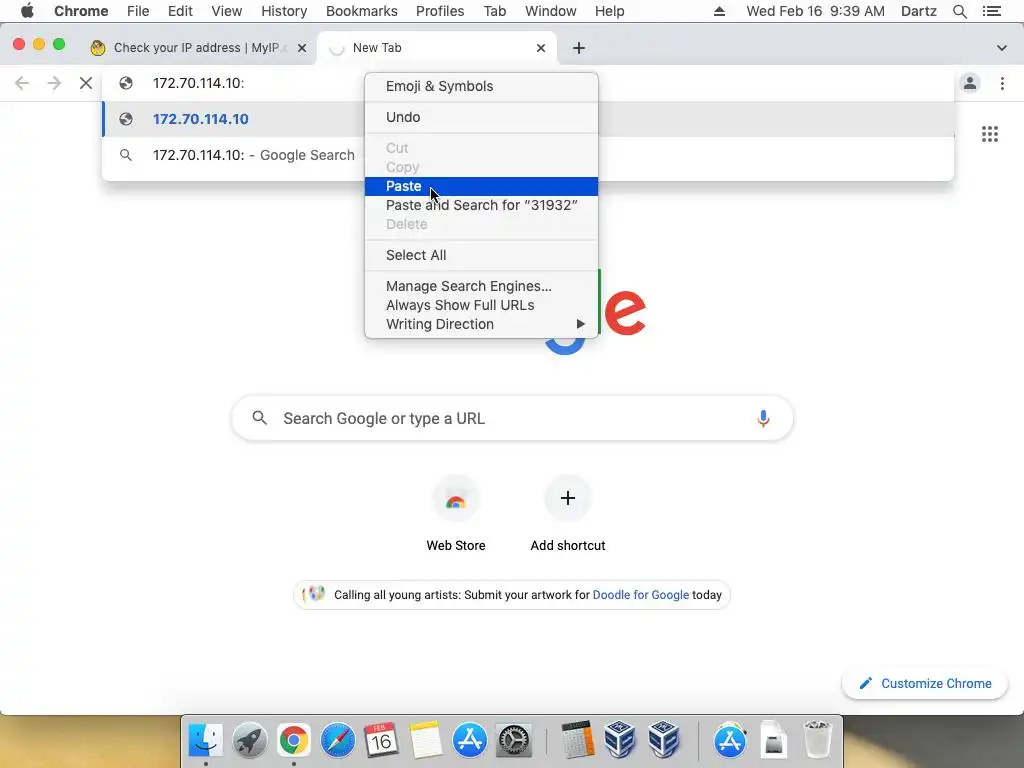The image size is (1024, 768).
Task: Click the Customize Chrome button
Action: pos(925,683)
